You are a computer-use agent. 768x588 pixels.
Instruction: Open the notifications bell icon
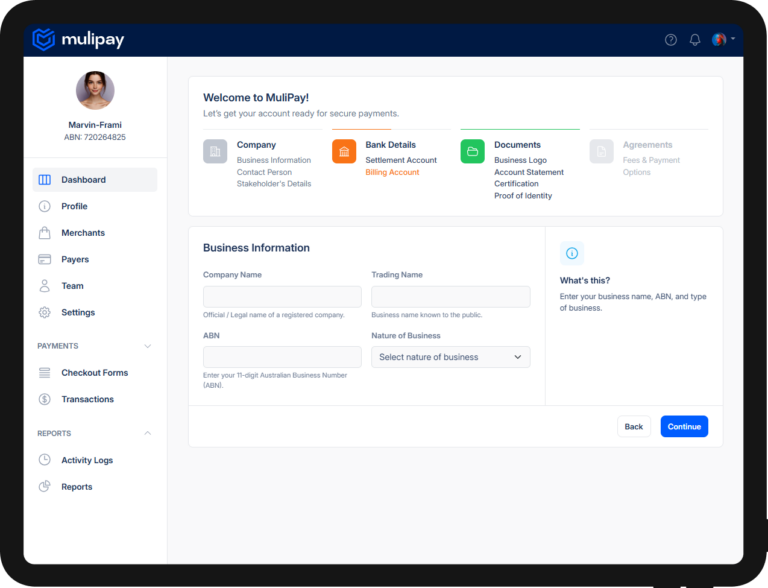(695, 40)
